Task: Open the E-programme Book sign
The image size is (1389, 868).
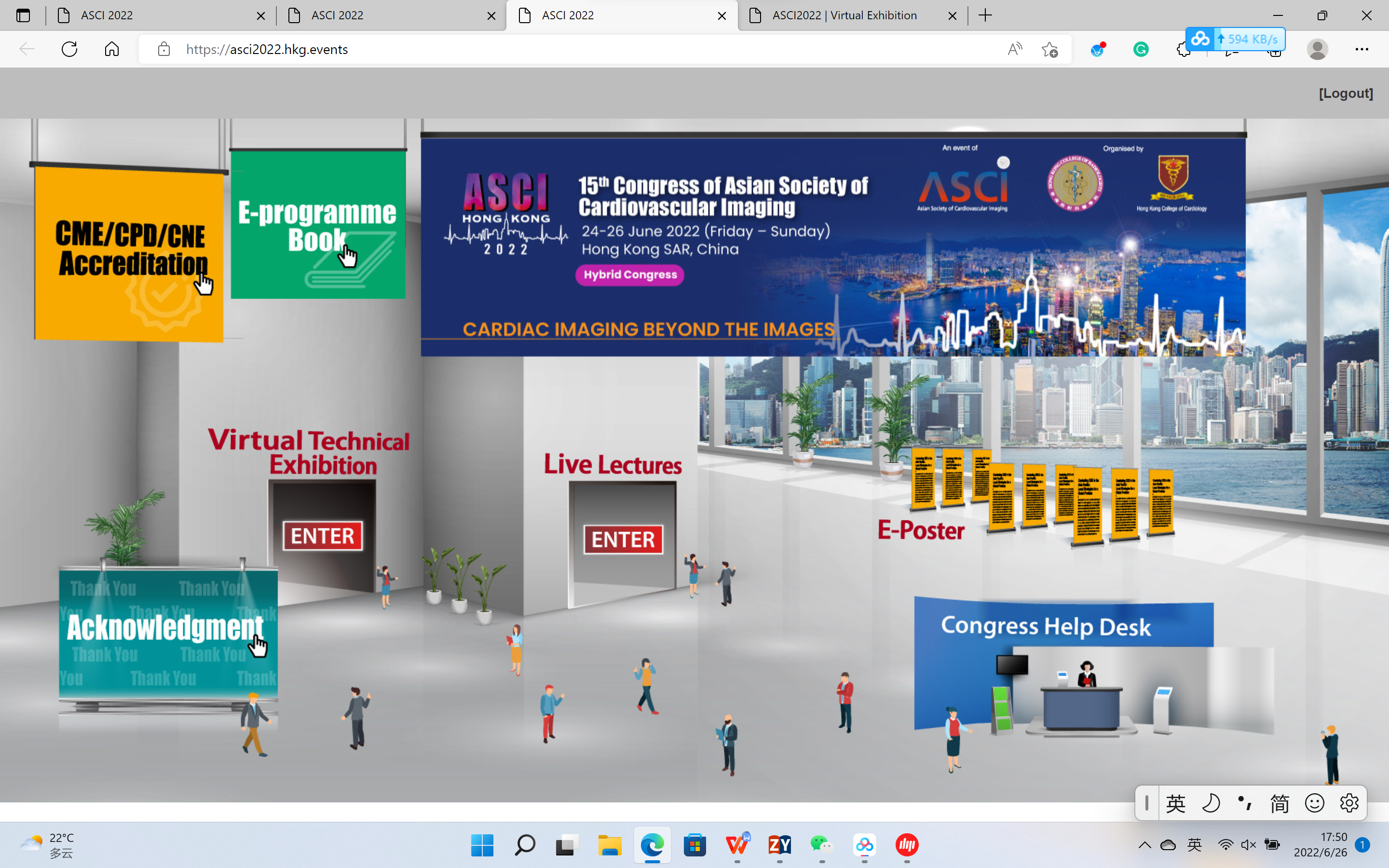Action: tap(318, 224)
